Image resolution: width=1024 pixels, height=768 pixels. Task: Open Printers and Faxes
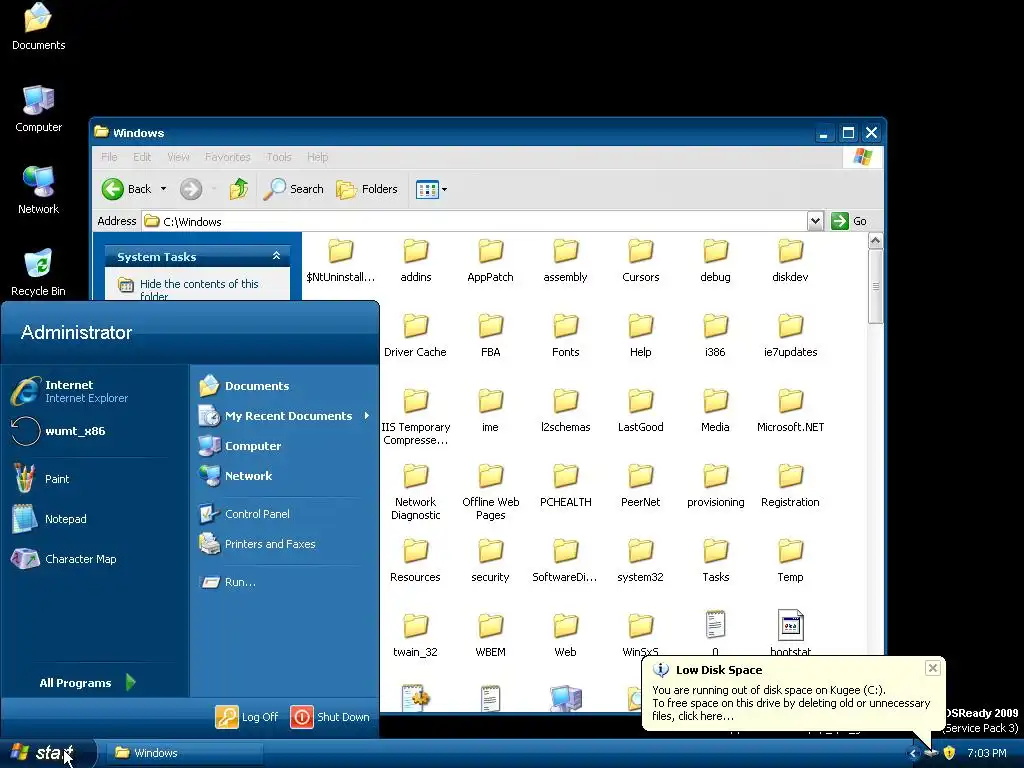coord(257,544)
